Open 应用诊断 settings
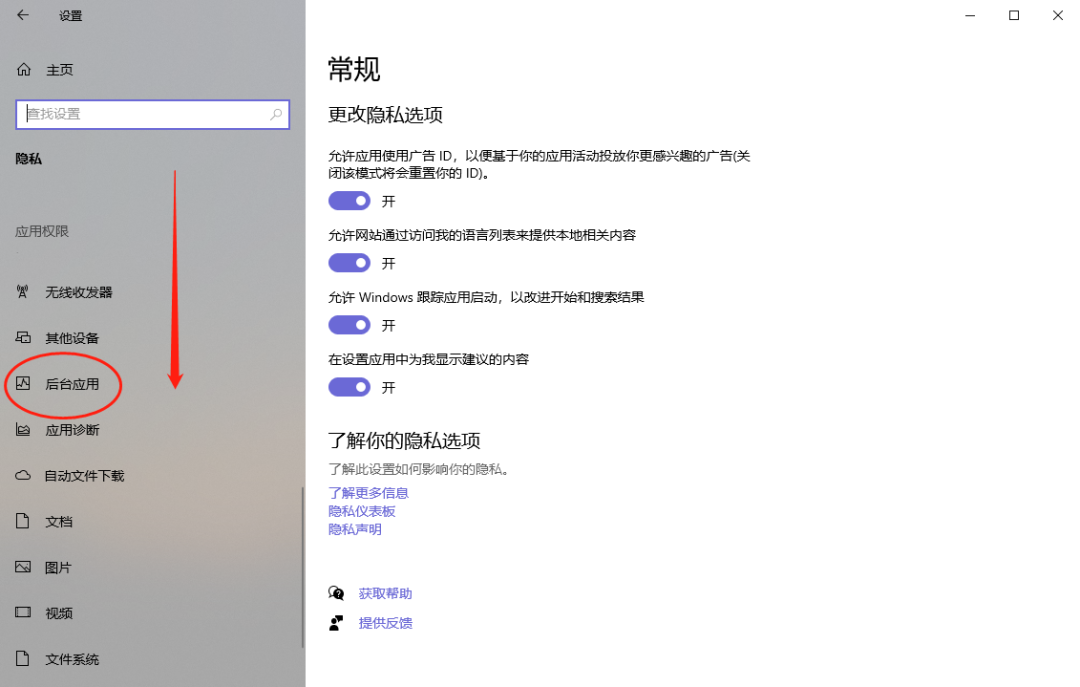The height and width of the screenshot is (687, 1080). coord(70,430)
